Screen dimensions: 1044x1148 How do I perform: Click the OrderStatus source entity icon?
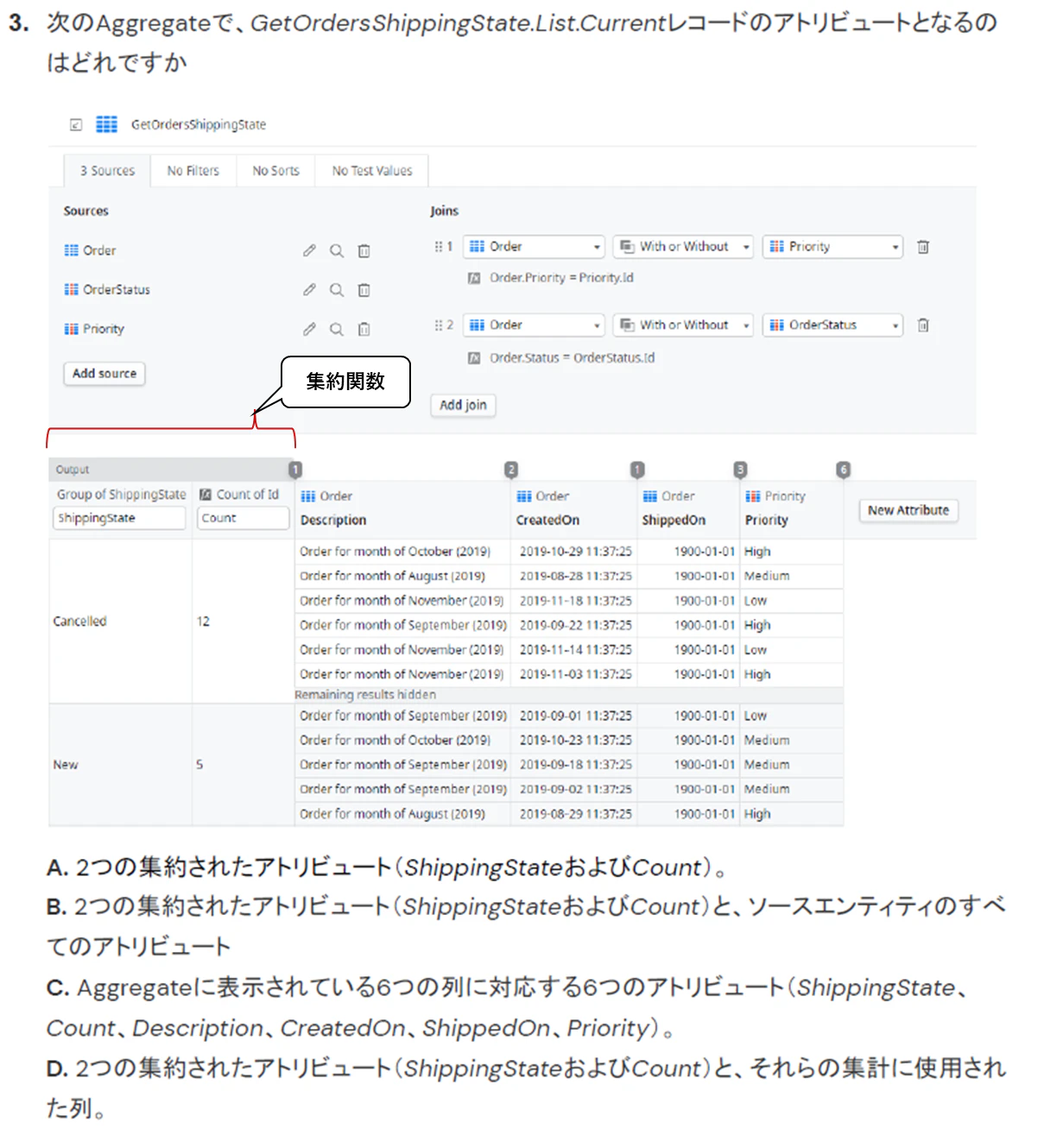(72, 290)
